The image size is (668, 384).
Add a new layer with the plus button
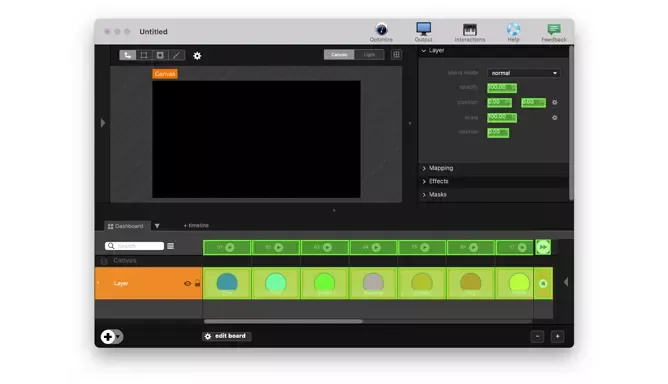coord(108,337)
